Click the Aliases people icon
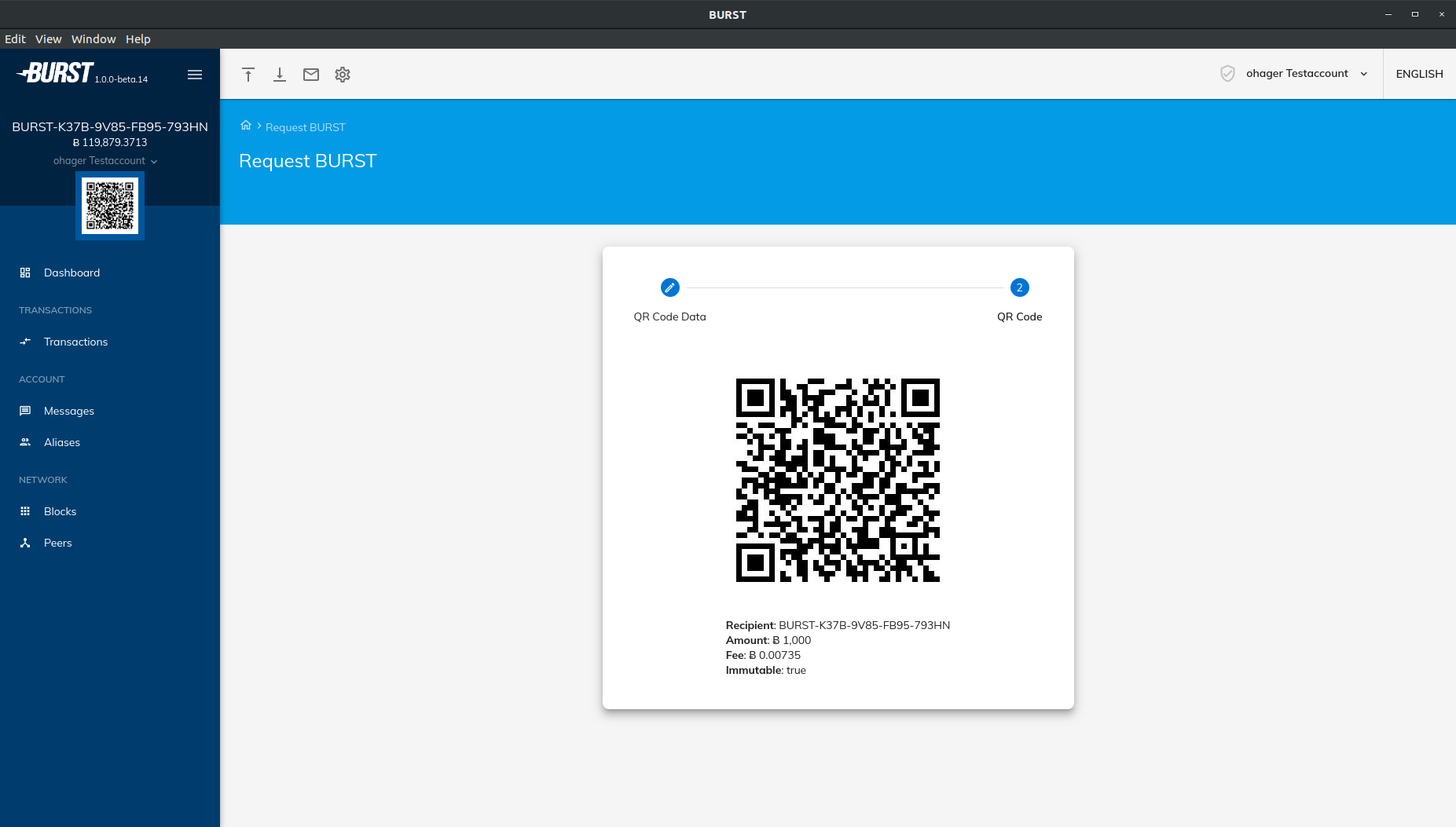The image size is (1456, 827). (x=25, y=442)
